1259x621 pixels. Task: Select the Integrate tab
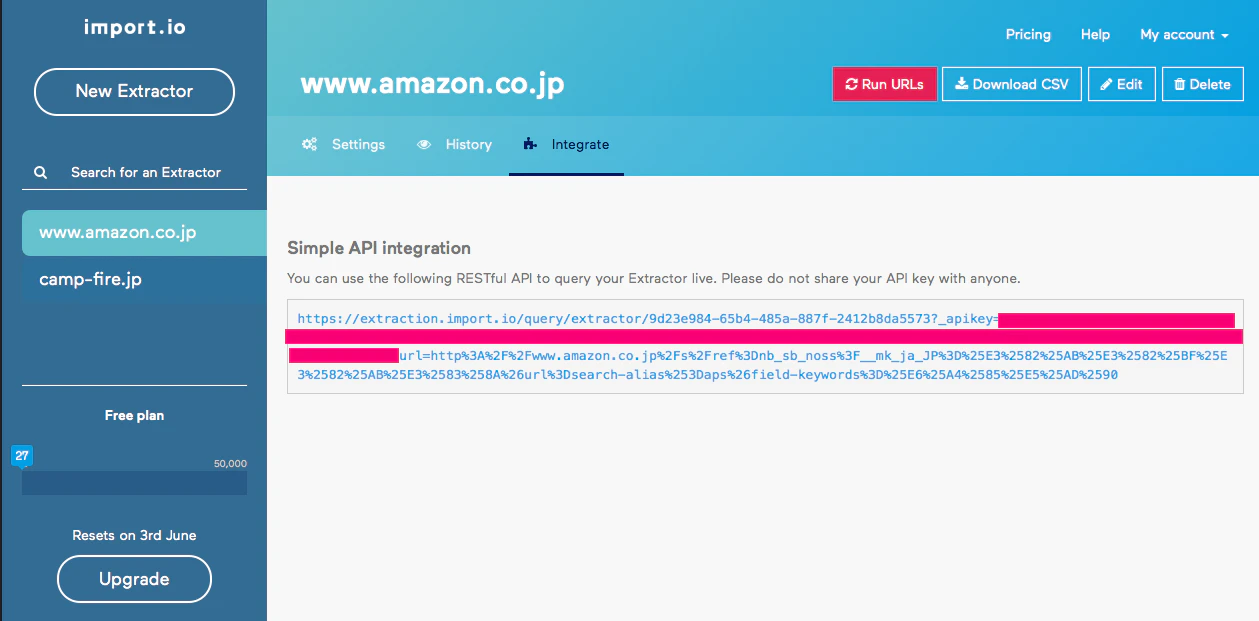click(x=566, y=144)
